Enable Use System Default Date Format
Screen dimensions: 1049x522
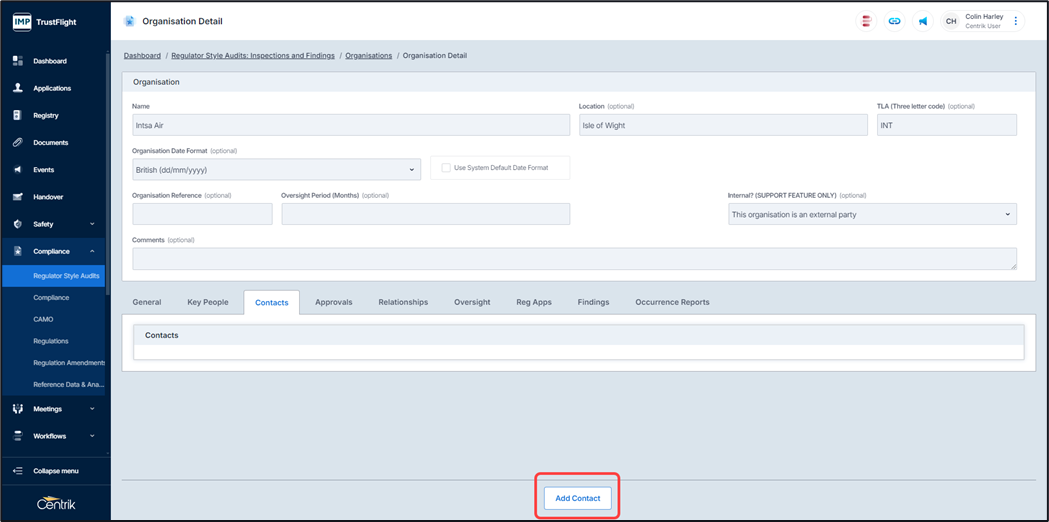(x=446, y=168)
